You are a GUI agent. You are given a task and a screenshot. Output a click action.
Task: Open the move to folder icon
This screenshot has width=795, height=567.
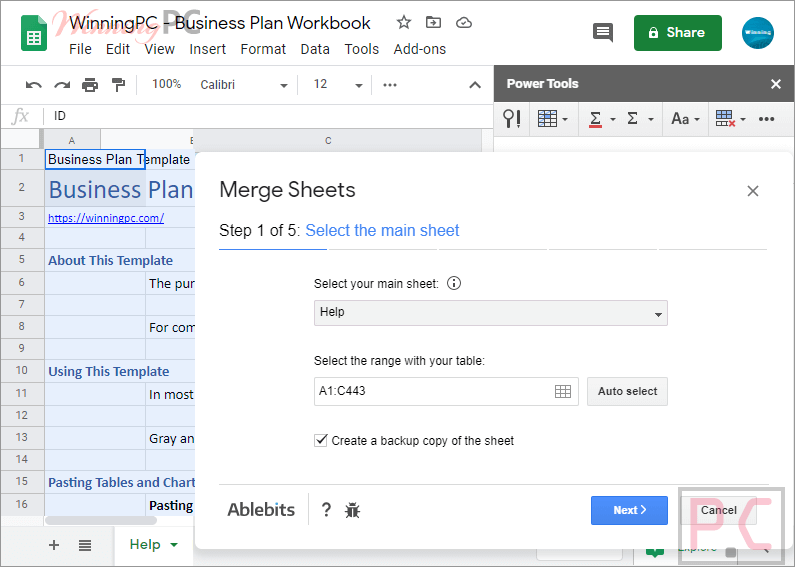(433, 22)
